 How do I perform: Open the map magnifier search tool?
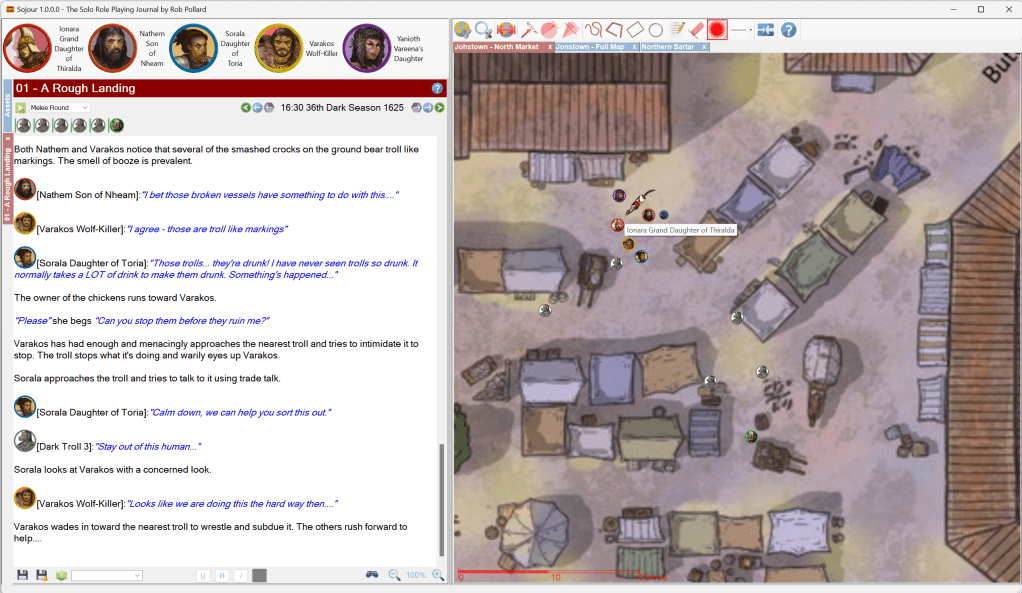483,30
